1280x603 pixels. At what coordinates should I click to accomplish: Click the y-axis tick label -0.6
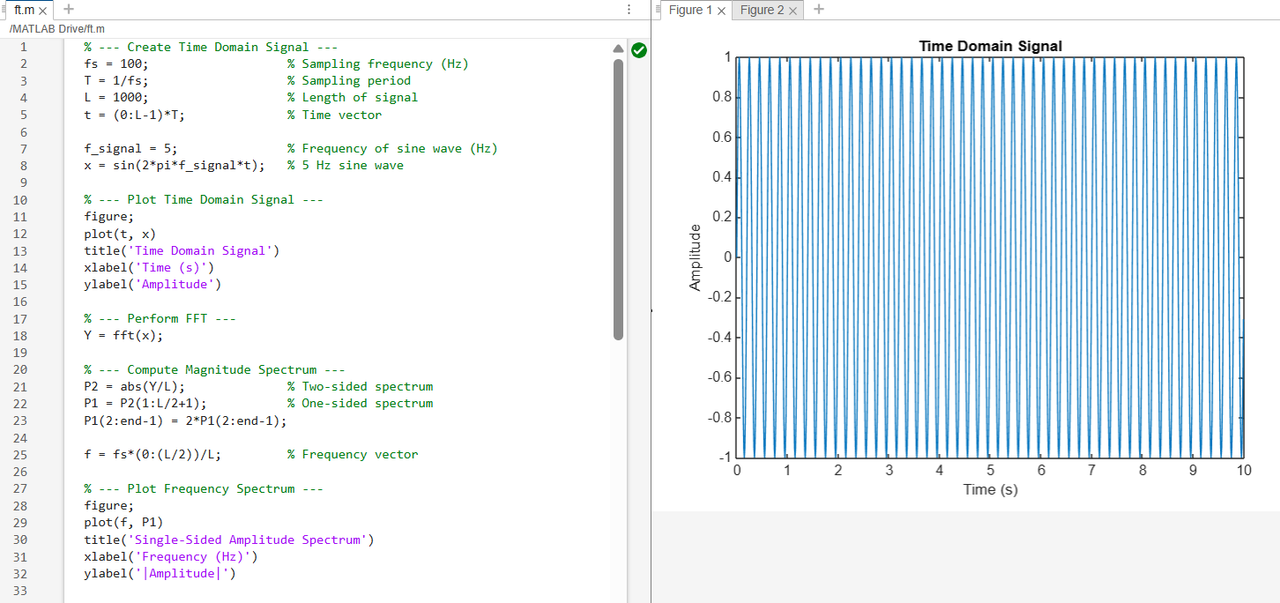tap(719, 377)
